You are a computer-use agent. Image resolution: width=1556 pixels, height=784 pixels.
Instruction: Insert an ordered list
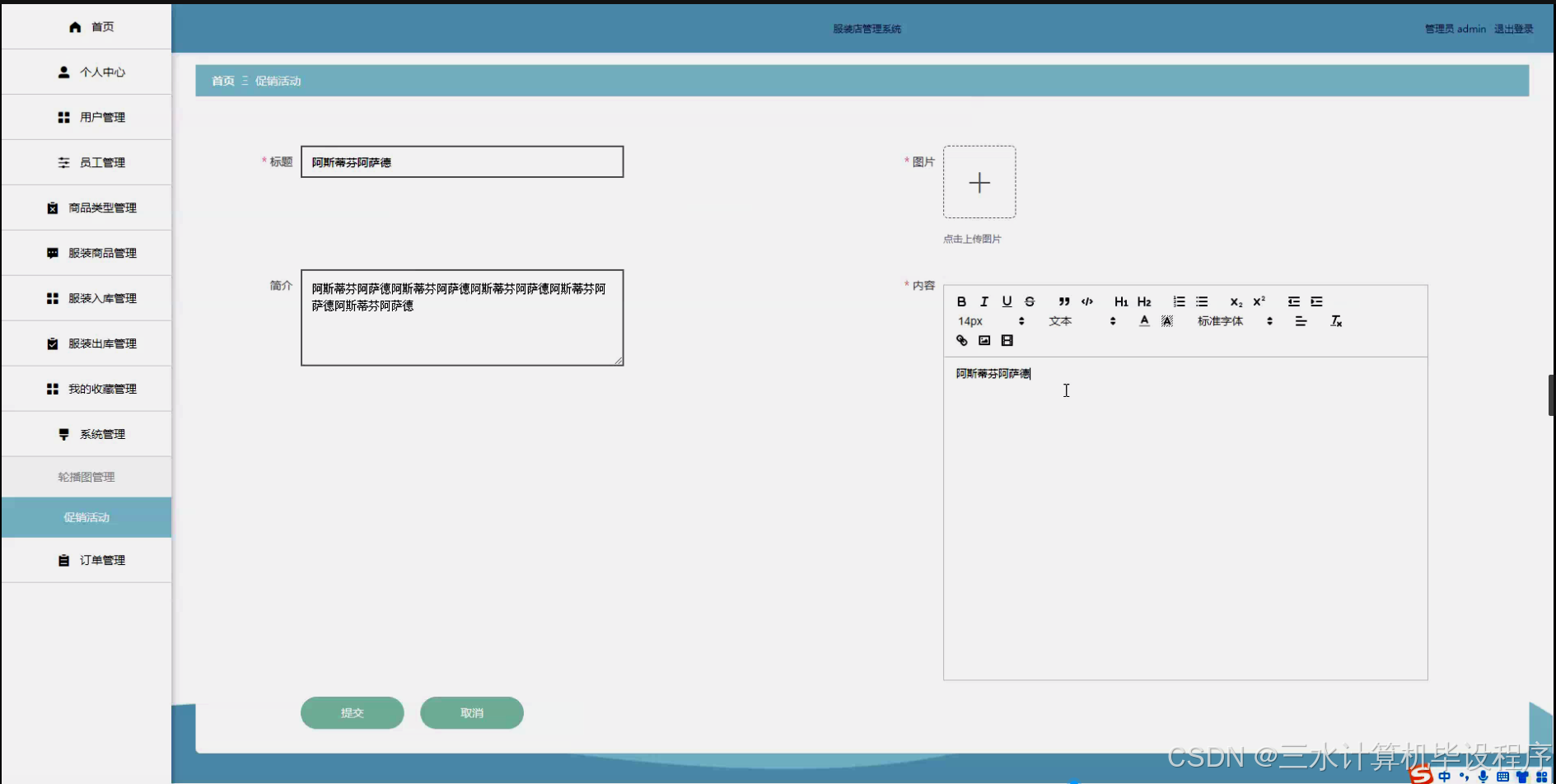coord(1179,301)
